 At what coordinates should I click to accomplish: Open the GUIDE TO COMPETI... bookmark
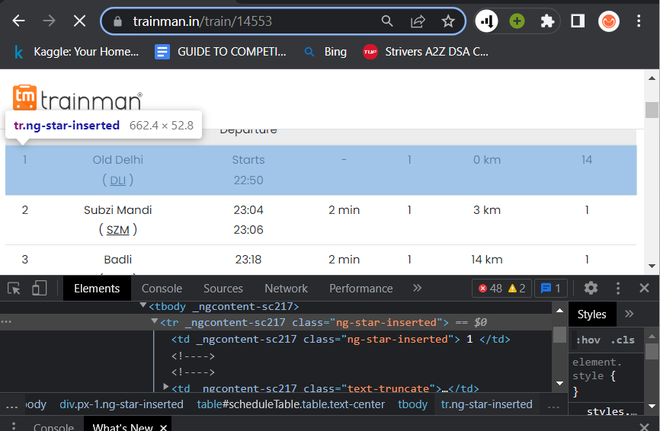click(221, 52)
